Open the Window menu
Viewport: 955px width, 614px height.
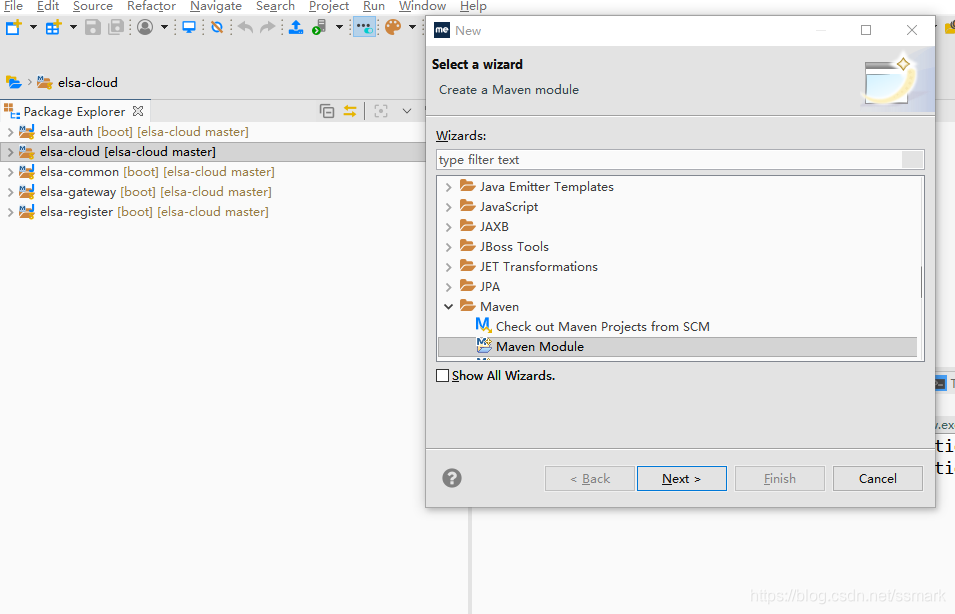tap(422, 6)
